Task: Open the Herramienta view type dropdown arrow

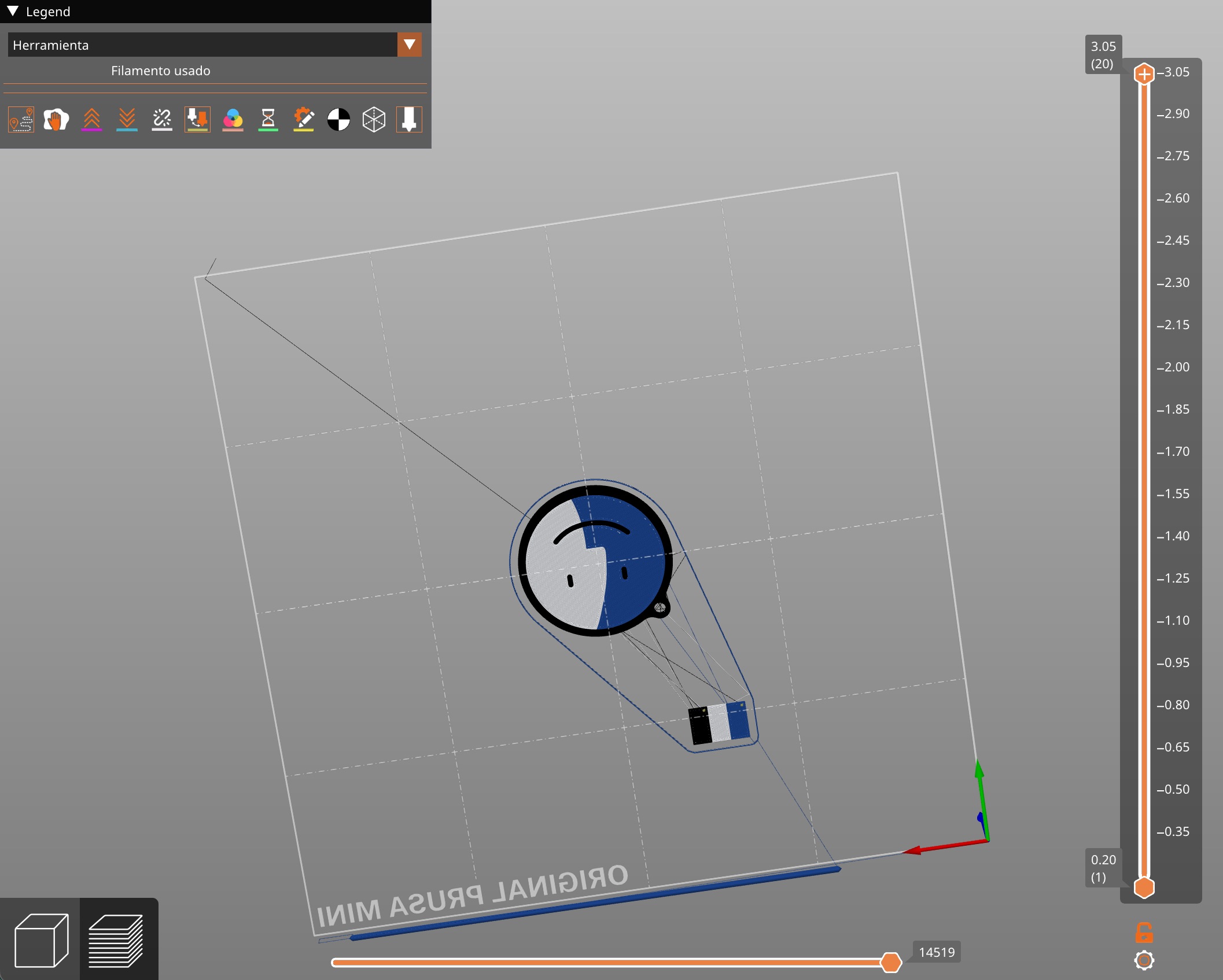Action: (410, 45)
